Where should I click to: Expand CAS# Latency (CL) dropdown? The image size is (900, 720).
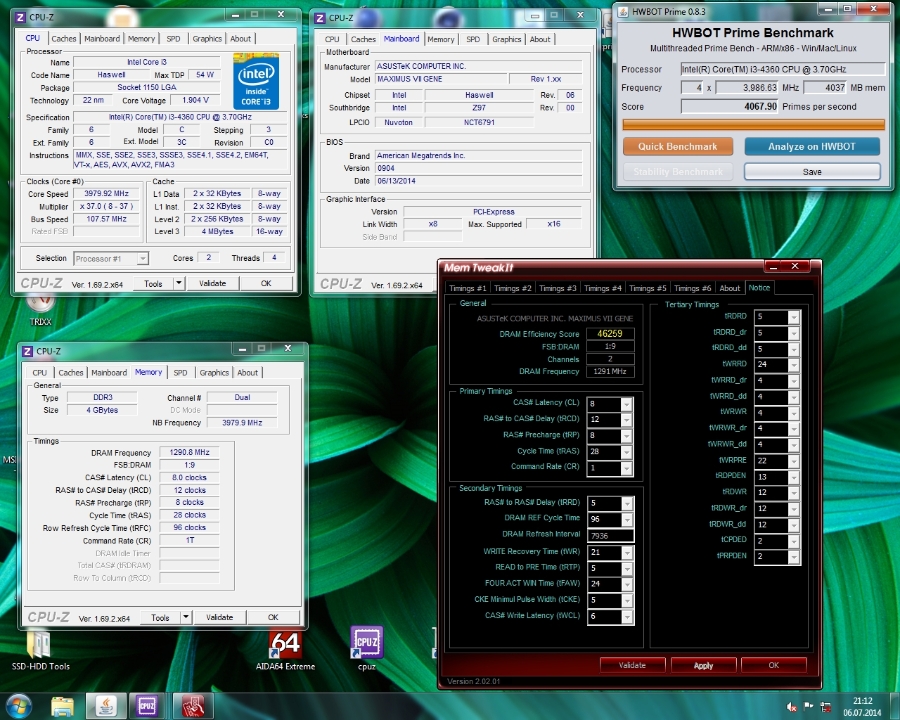[627, 404]
